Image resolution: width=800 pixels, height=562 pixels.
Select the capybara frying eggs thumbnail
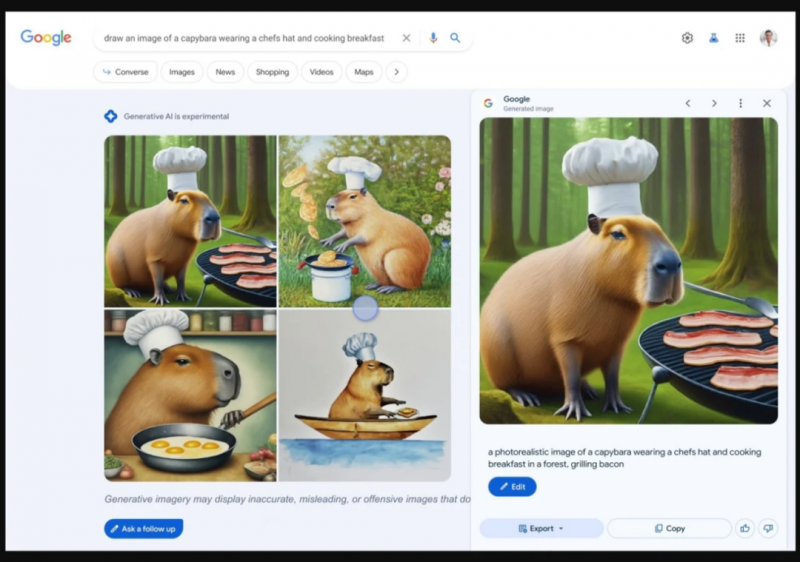click(x=190, y=396)
